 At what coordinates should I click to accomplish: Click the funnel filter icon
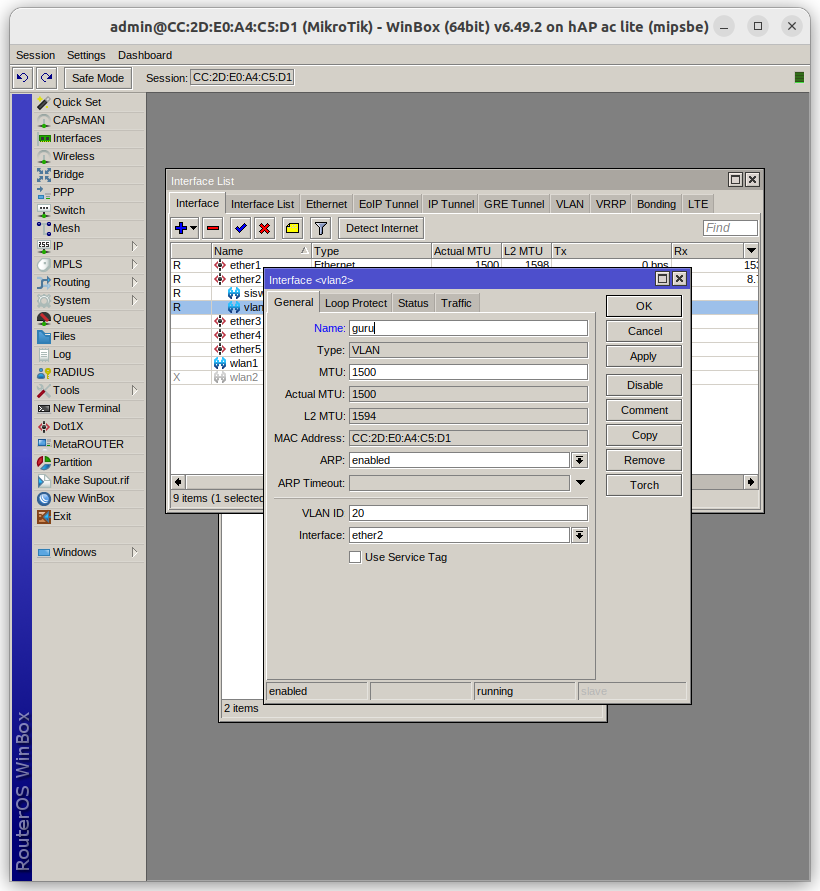point(320,228)
